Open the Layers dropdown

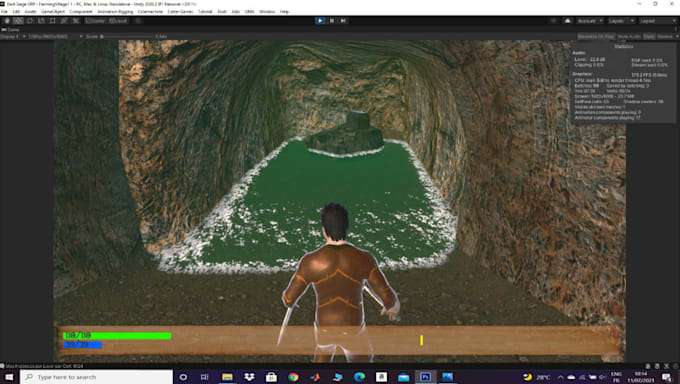click(x=621, y=21)
